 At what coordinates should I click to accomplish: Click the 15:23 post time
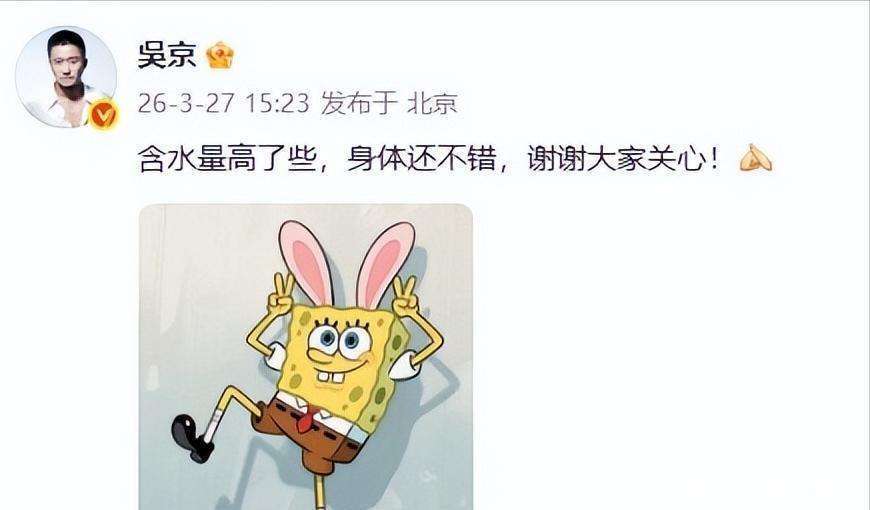tap(276, 104)
